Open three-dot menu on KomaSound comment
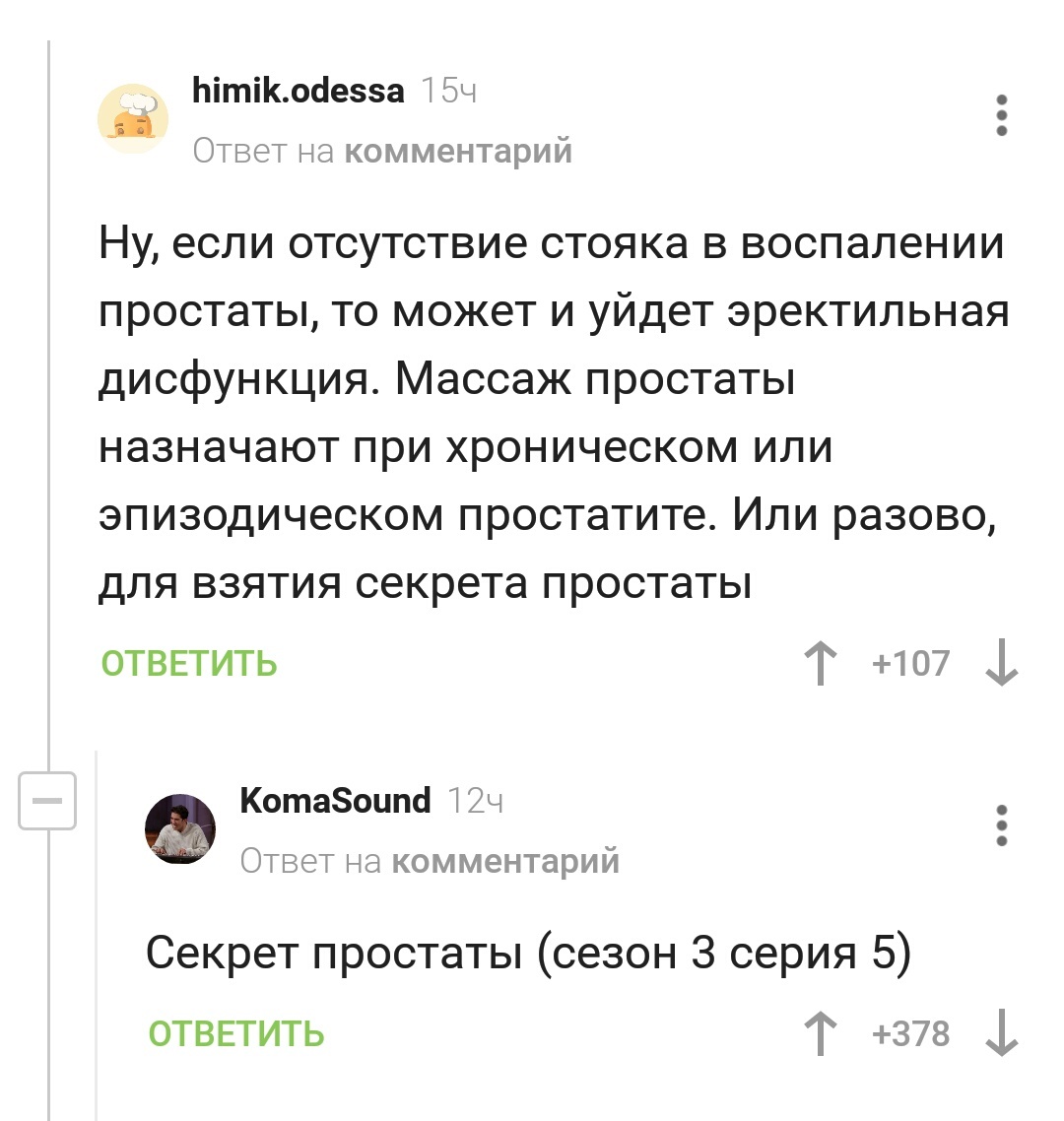The image size is (1064, 1121). click(1002, 825)
